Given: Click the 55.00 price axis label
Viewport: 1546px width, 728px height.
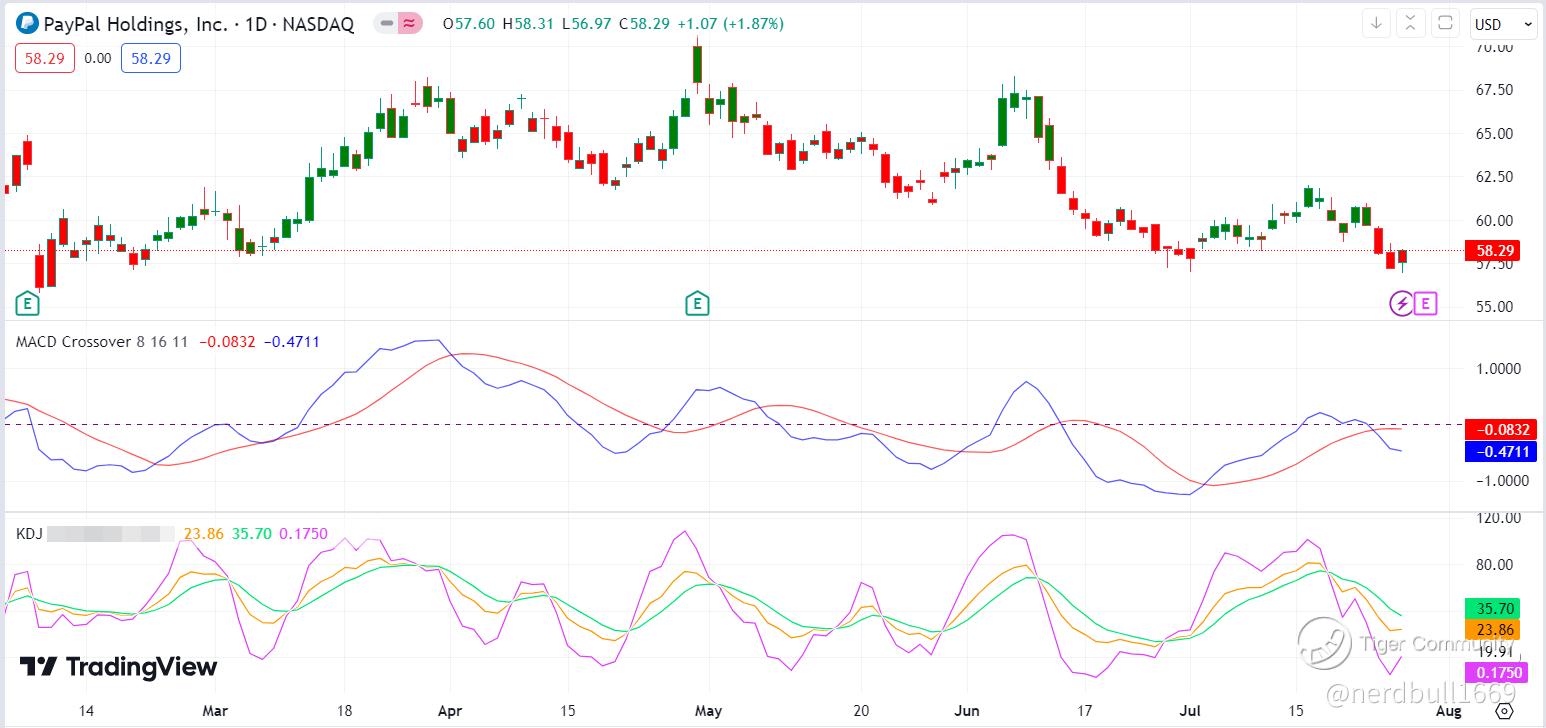Looking at the screenshot, I should point(1492,307).
